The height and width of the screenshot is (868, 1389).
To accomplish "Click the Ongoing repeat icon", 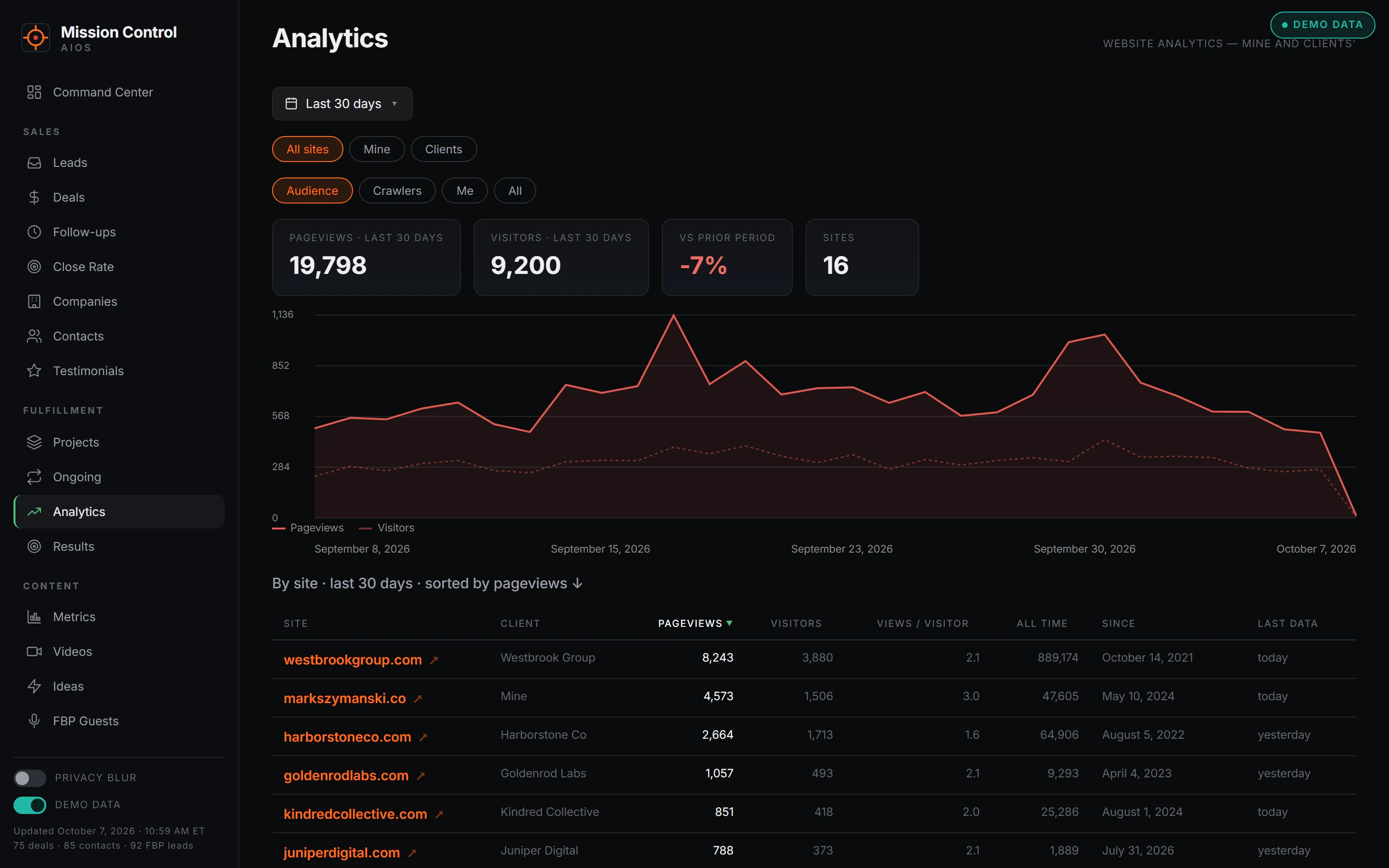I will [34, 476].
